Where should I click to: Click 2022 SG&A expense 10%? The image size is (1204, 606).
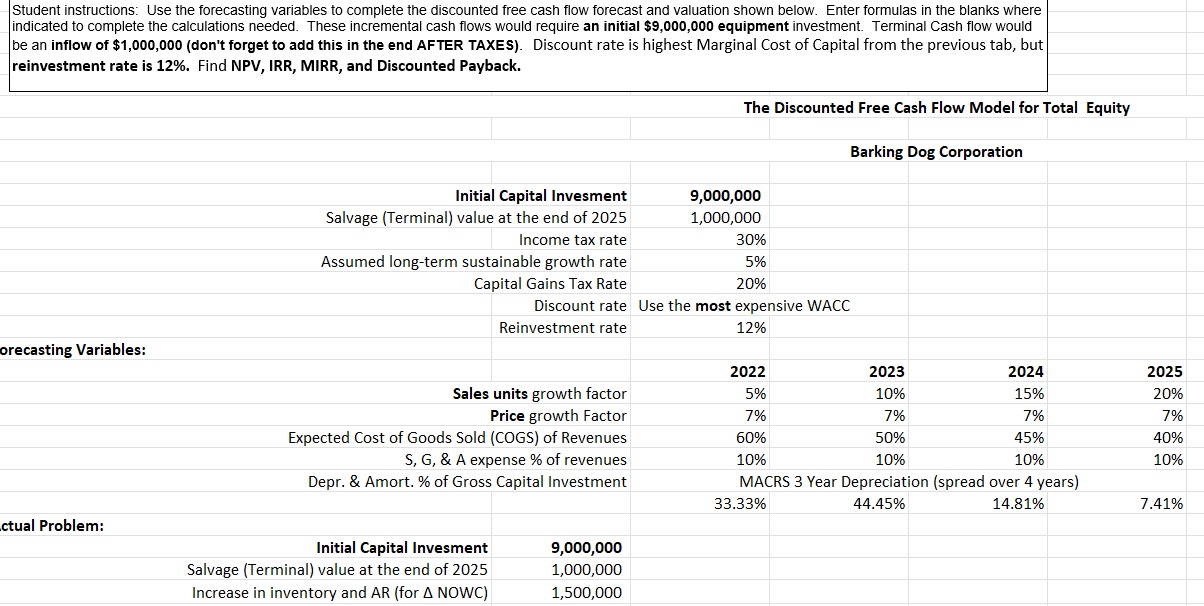(751, 459)
